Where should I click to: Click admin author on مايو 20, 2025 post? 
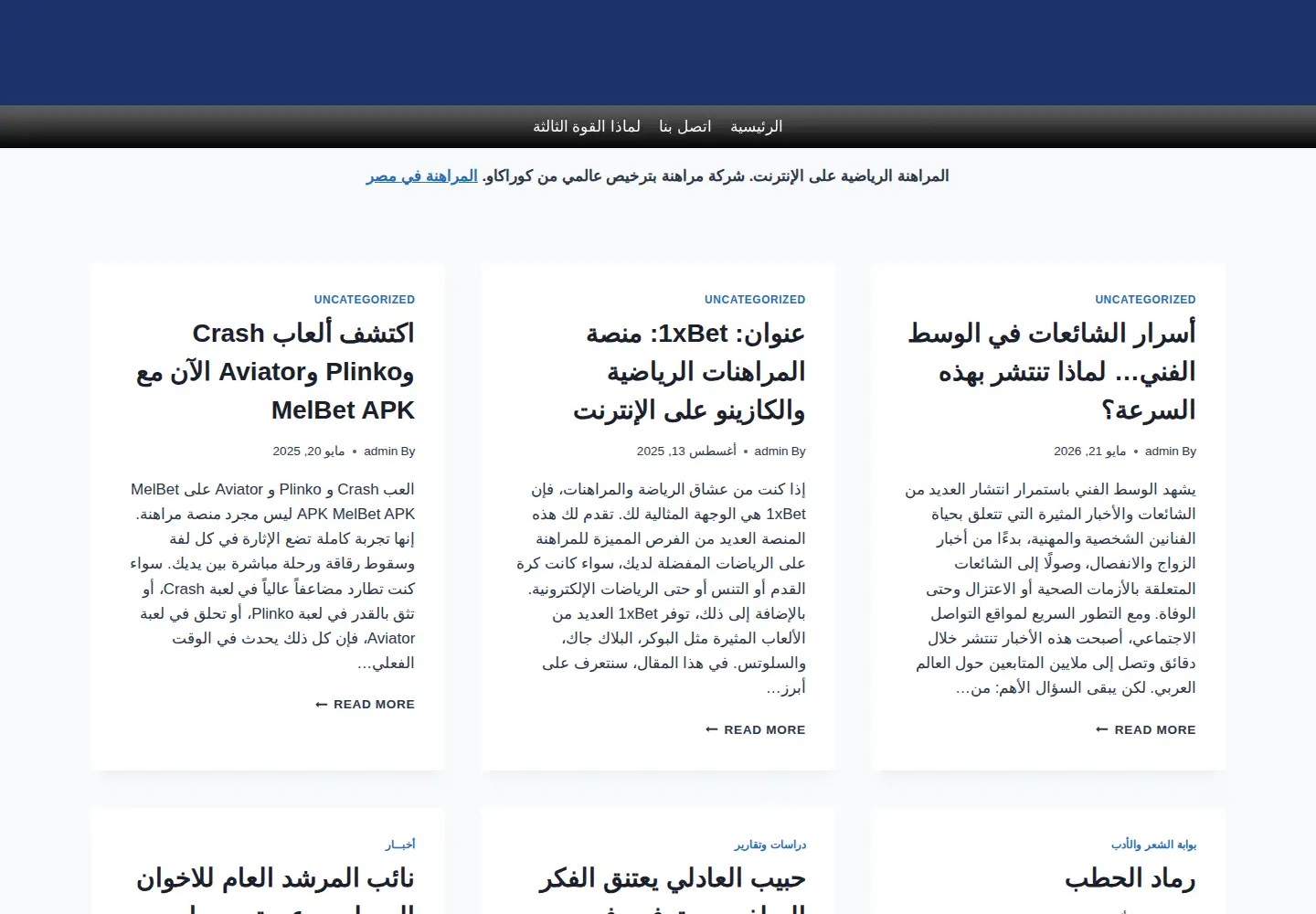click(x=379, y=452)
